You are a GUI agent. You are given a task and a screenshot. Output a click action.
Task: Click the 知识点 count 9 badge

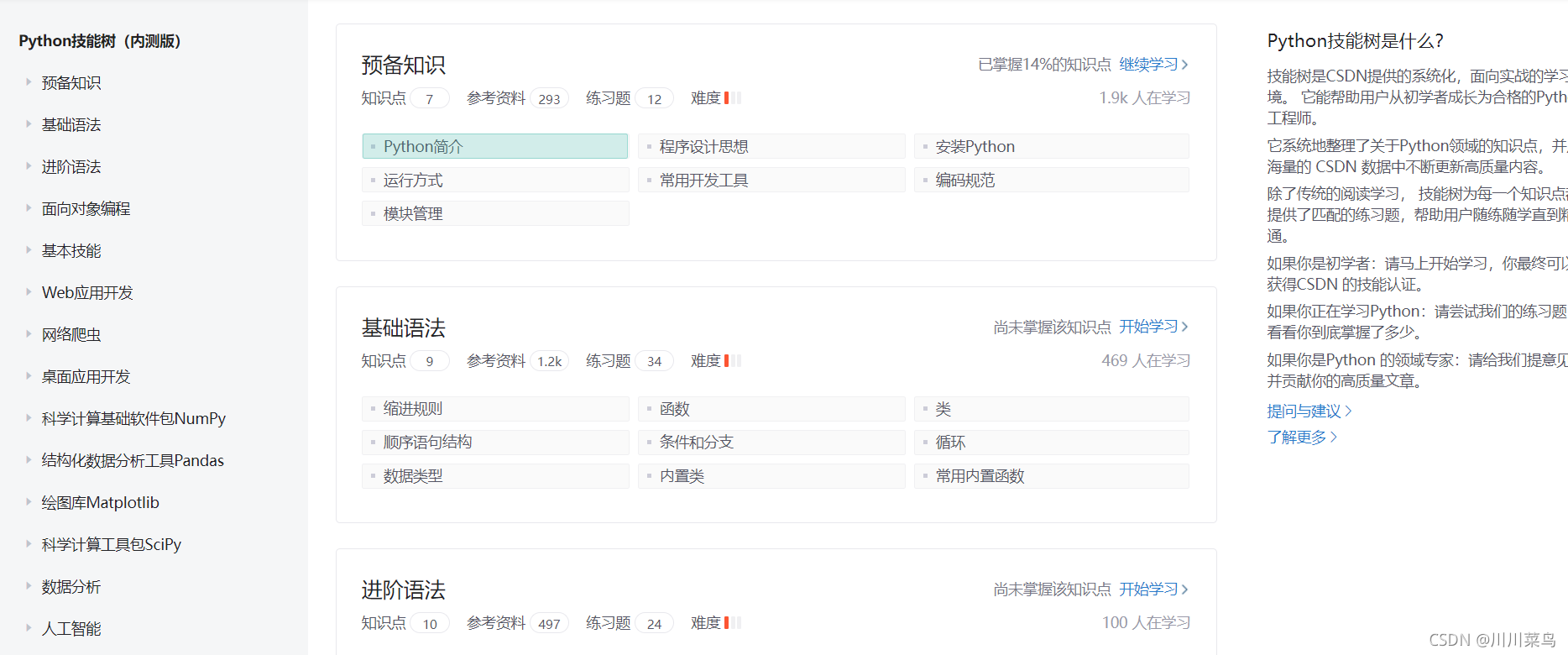pyautogui.click(x=430, y=361)
